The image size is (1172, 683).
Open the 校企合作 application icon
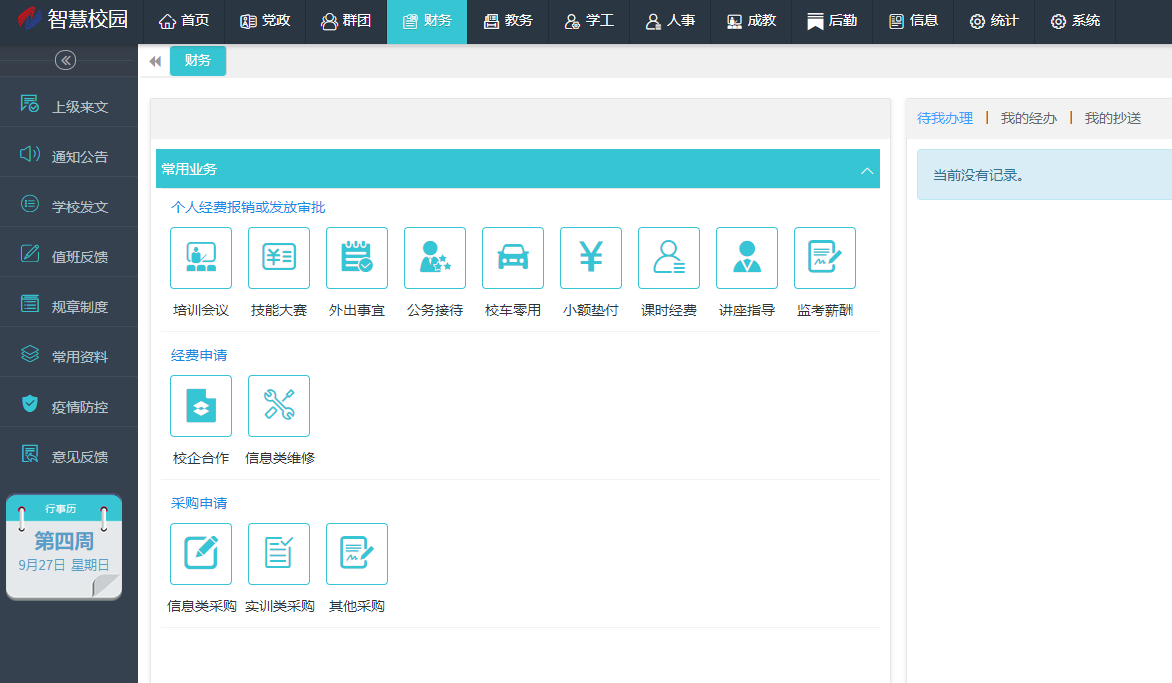point(201,406)
